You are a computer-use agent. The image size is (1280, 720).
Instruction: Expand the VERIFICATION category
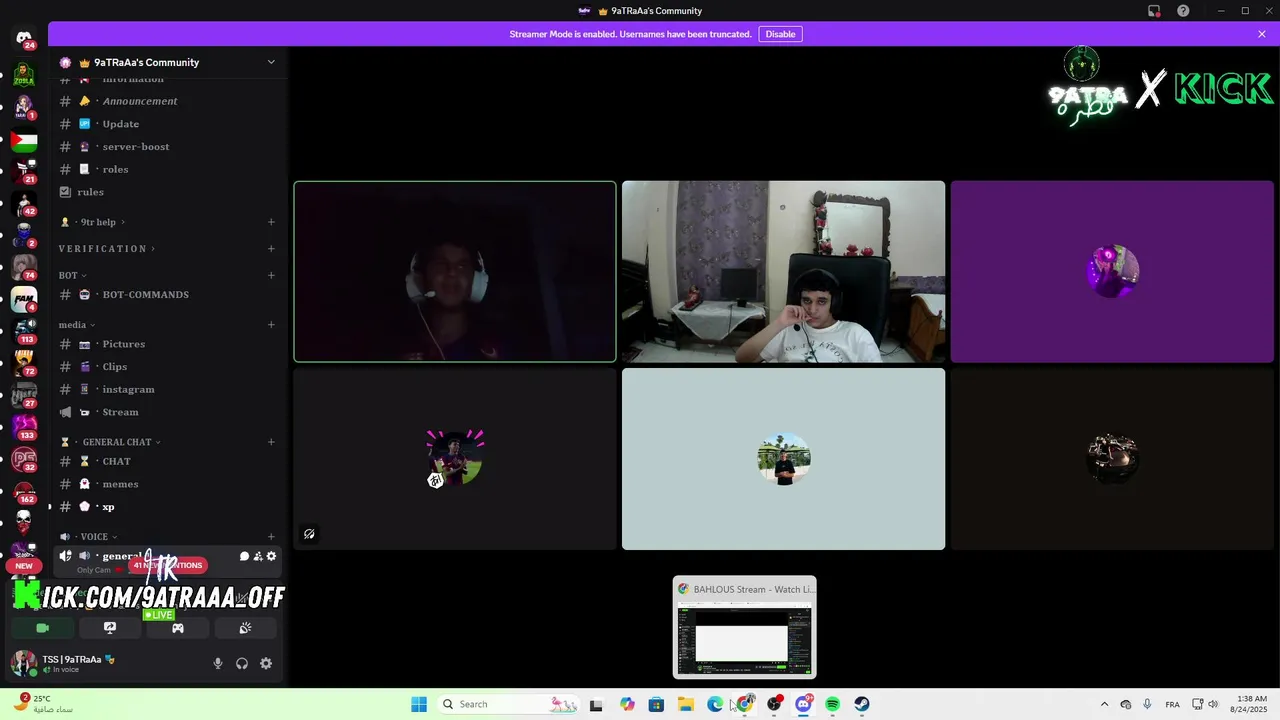(x=107, y=249)
